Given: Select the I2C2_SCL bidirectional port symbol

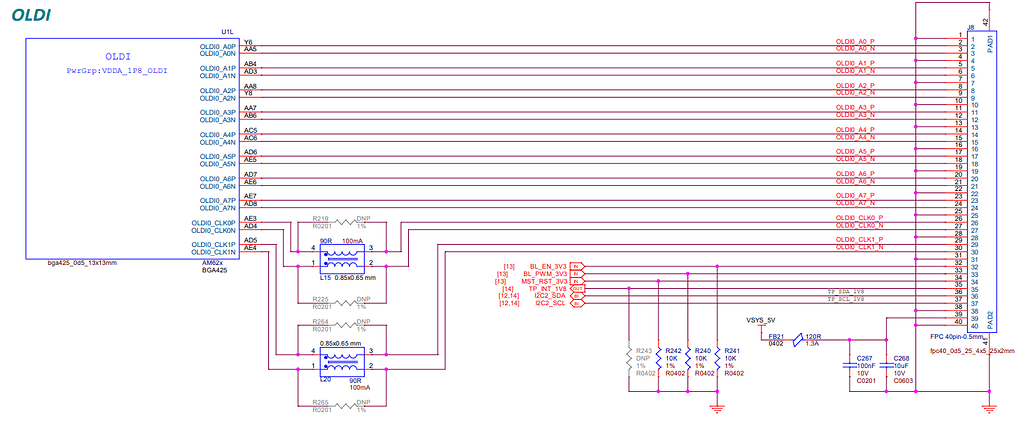Looking at the screenshot, I should (x=577, y=303).
